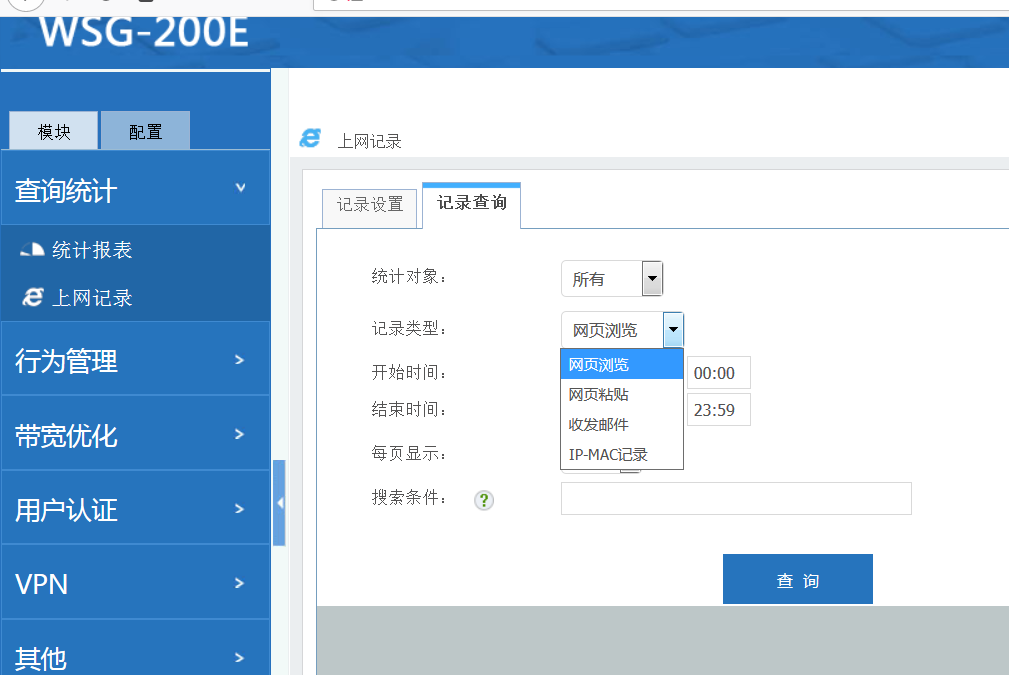Select 网页浏览 from the dropdown list

click(621, 365)
